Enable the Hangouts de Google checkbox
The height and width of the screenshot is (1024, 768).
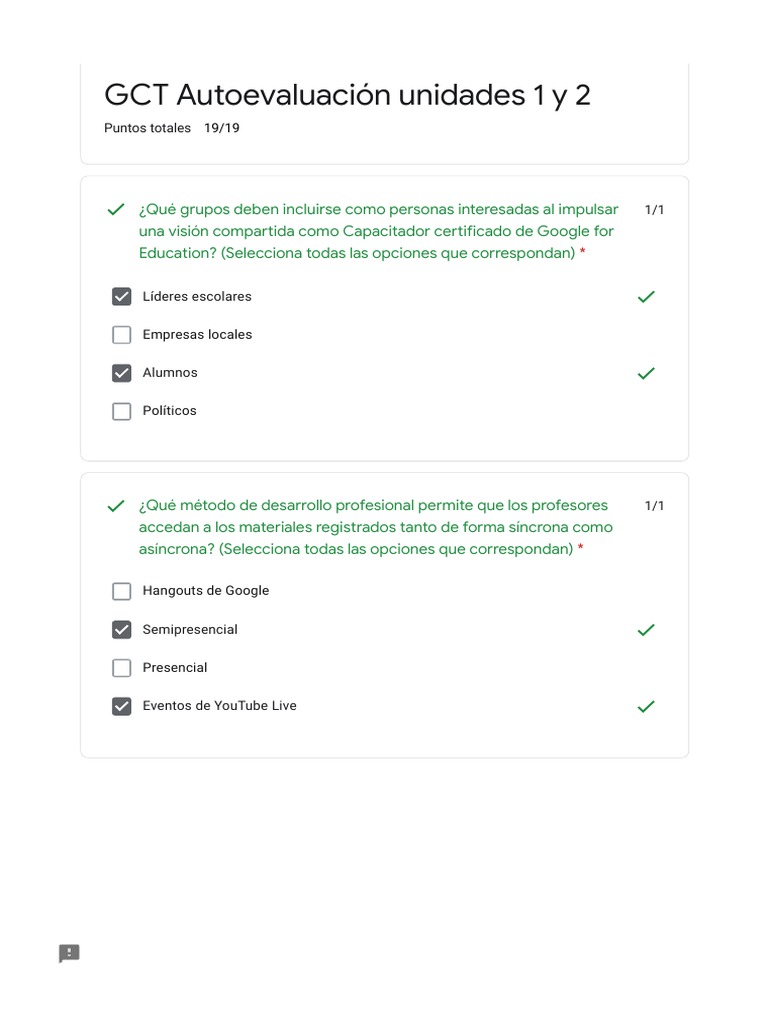click(122, 591)
